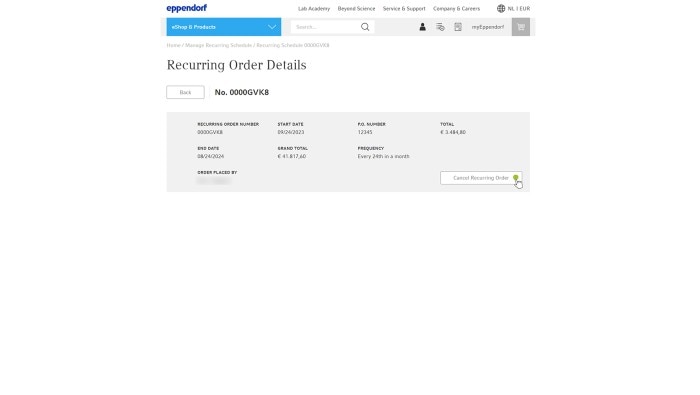Select the P.O. number value 12345
Screen dimensions: 700x395
tap(365, 132)
